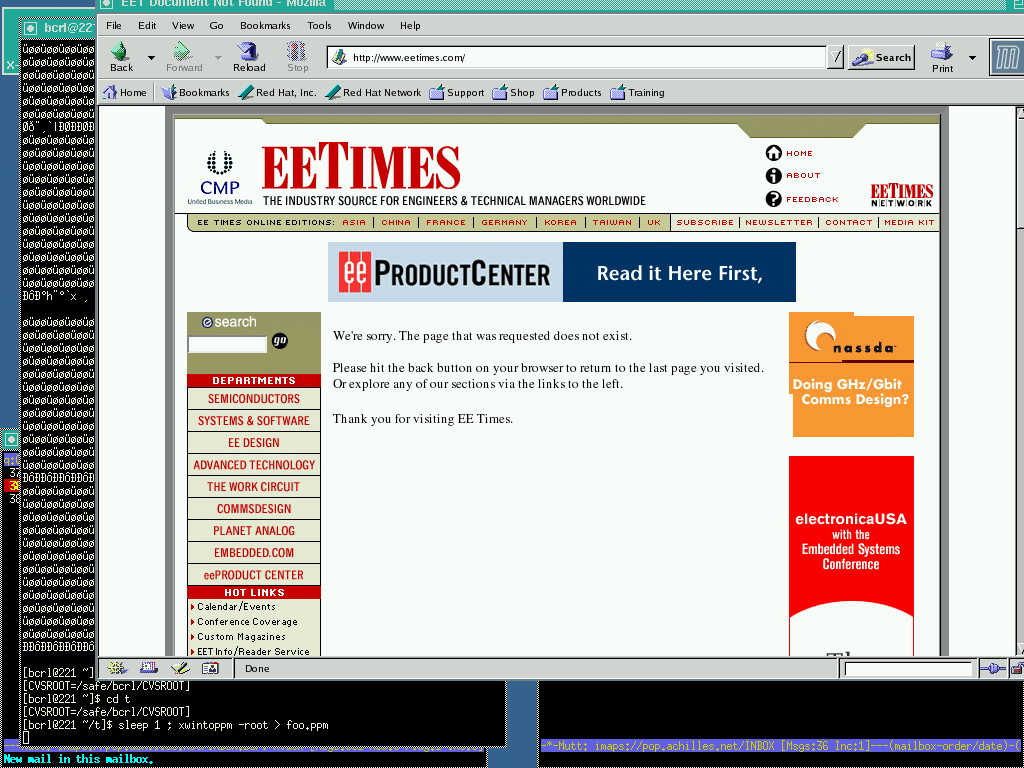Open the EMBEDDED.COM link
This screenshot has width=1024, height=768.
coord(254,552)
